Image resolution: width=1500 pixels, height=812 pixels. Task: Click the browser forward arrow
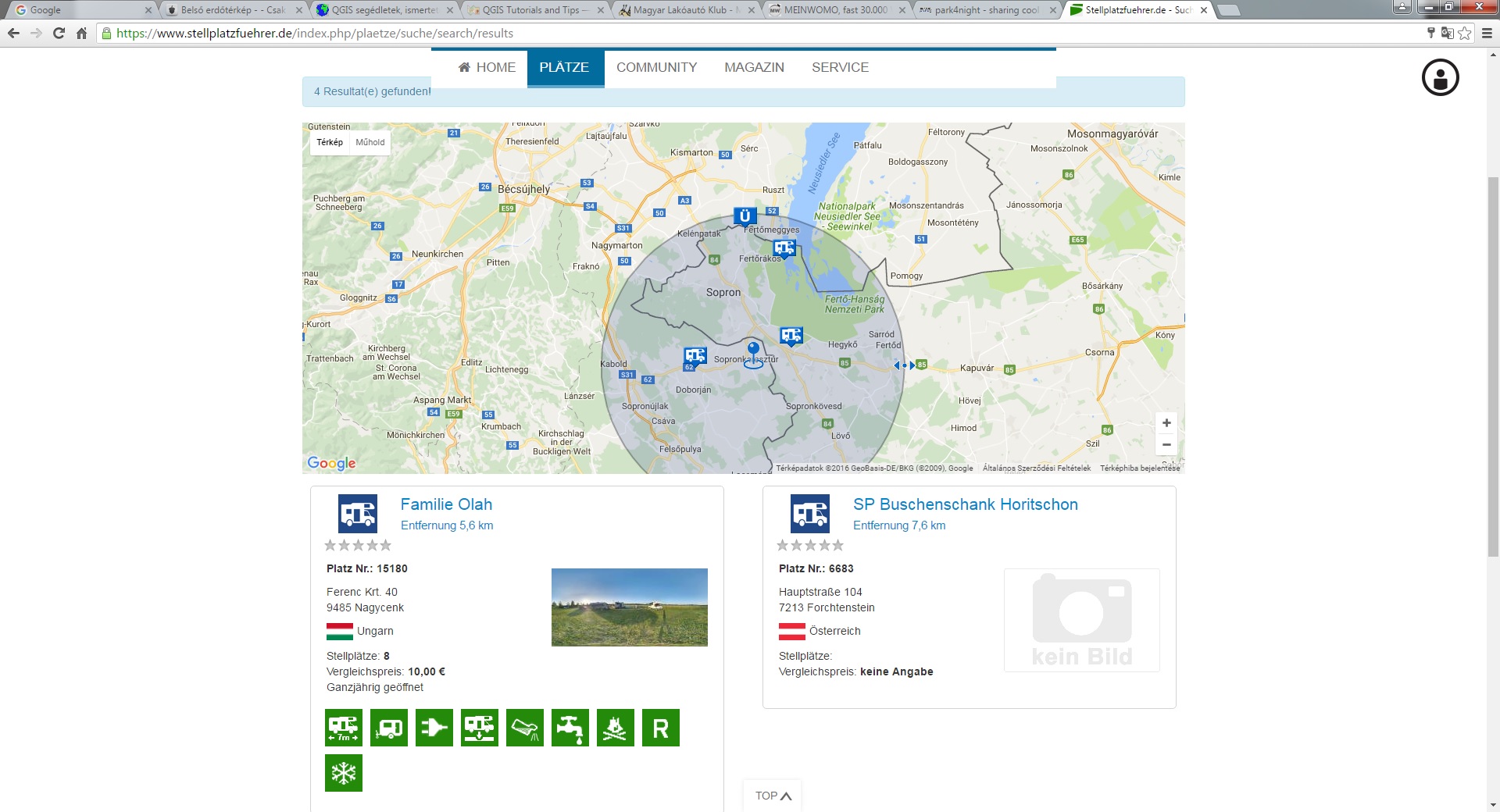coord(36,33)
